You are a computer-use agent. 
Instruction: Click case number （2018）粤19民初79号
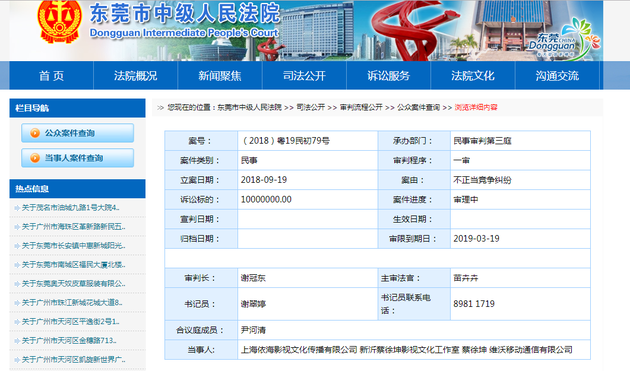click(x=285, y=141)
